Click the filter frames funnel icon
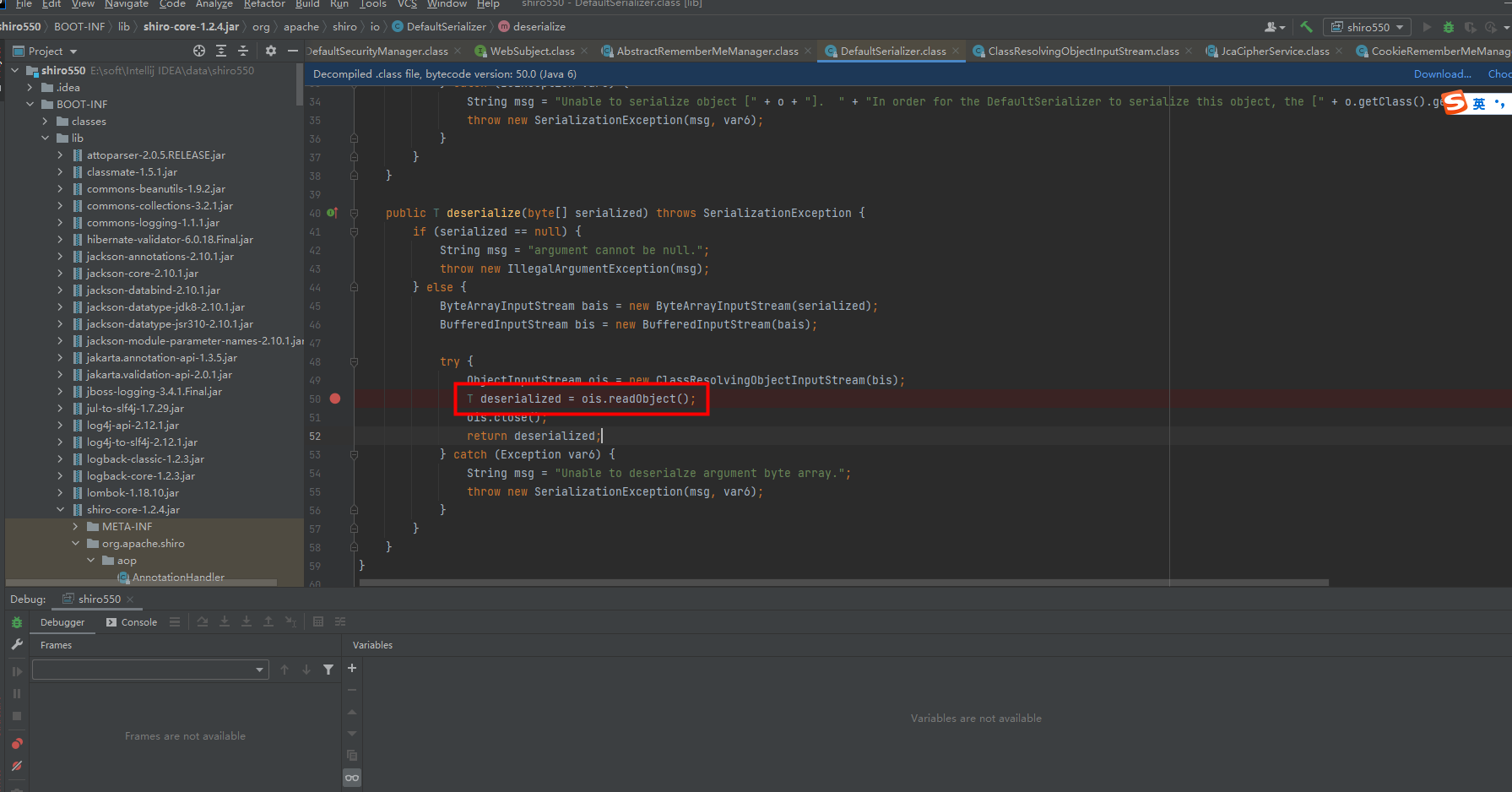 tap(328, 670)
